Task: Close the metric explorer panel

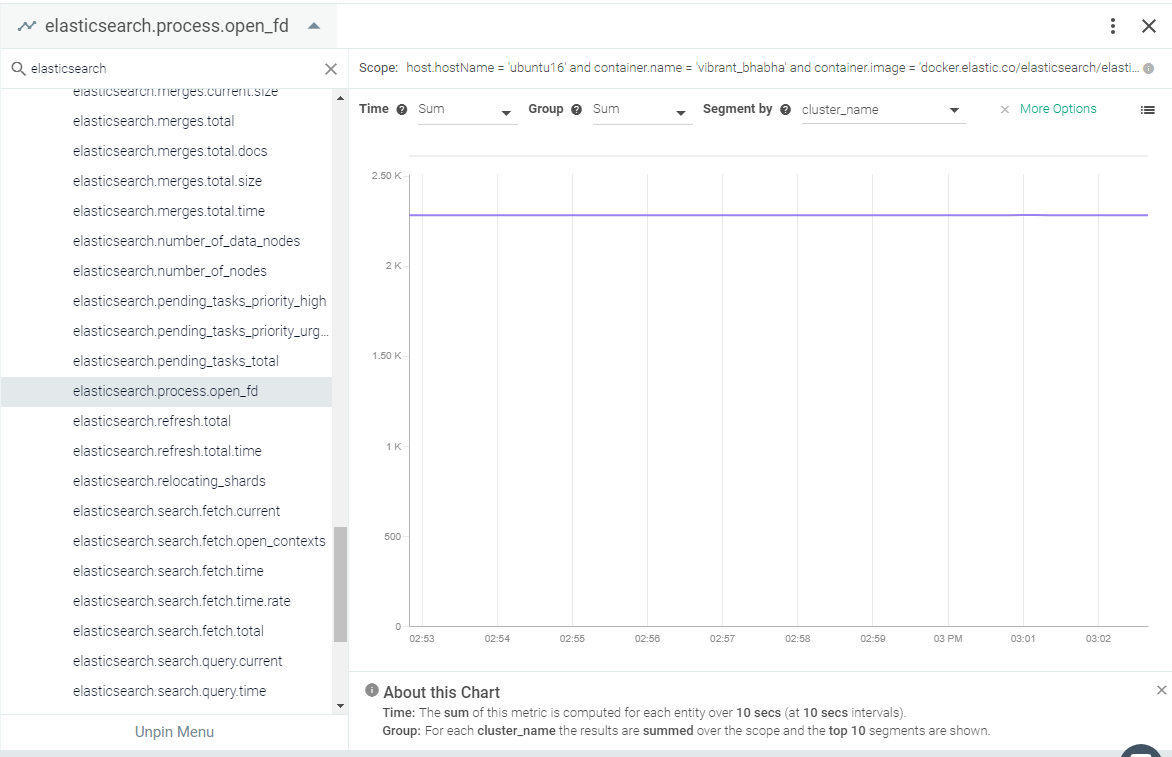Action: [x=1149, y=26]
